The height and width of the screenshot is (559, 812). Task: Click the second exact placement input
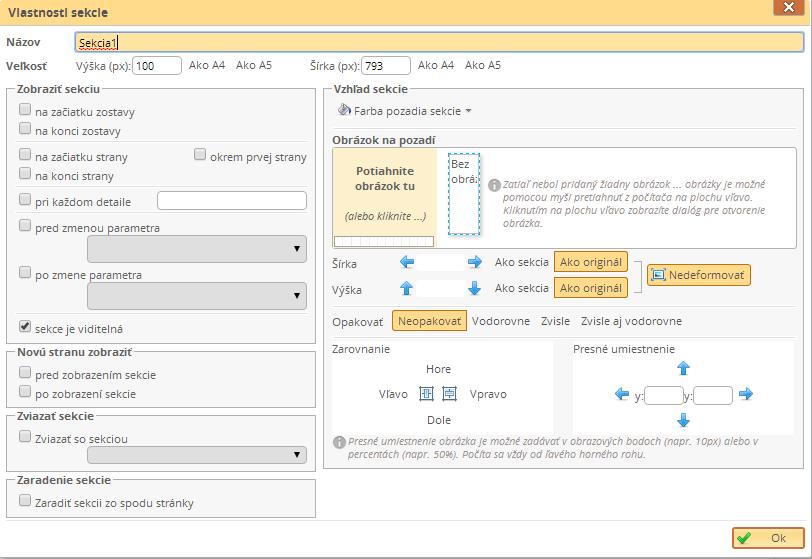pos(713,396)
